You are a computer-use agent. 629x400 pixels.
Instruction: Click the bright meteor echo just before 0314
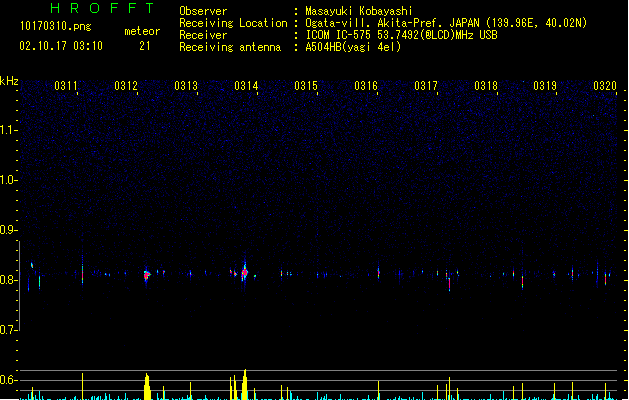pyautogui.click(x=245, y=273)
